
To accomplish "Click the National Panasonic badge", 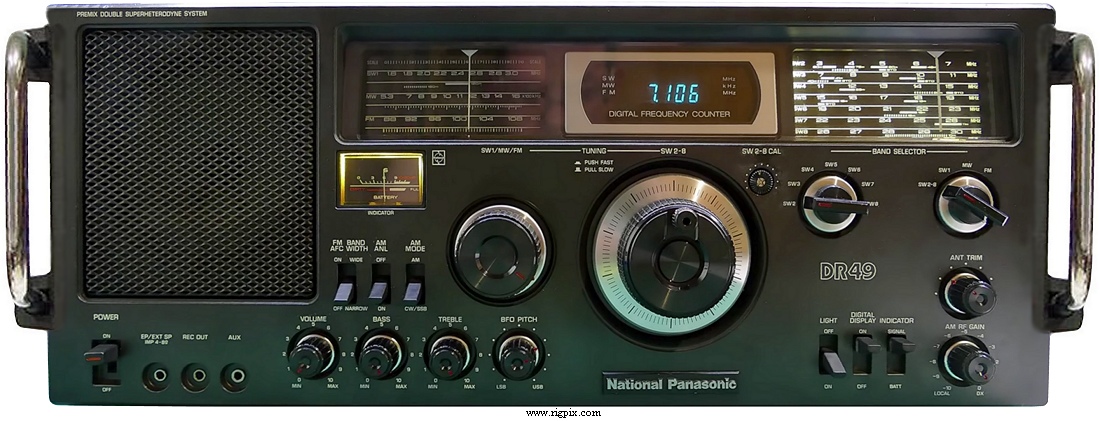I will (671, 384).
